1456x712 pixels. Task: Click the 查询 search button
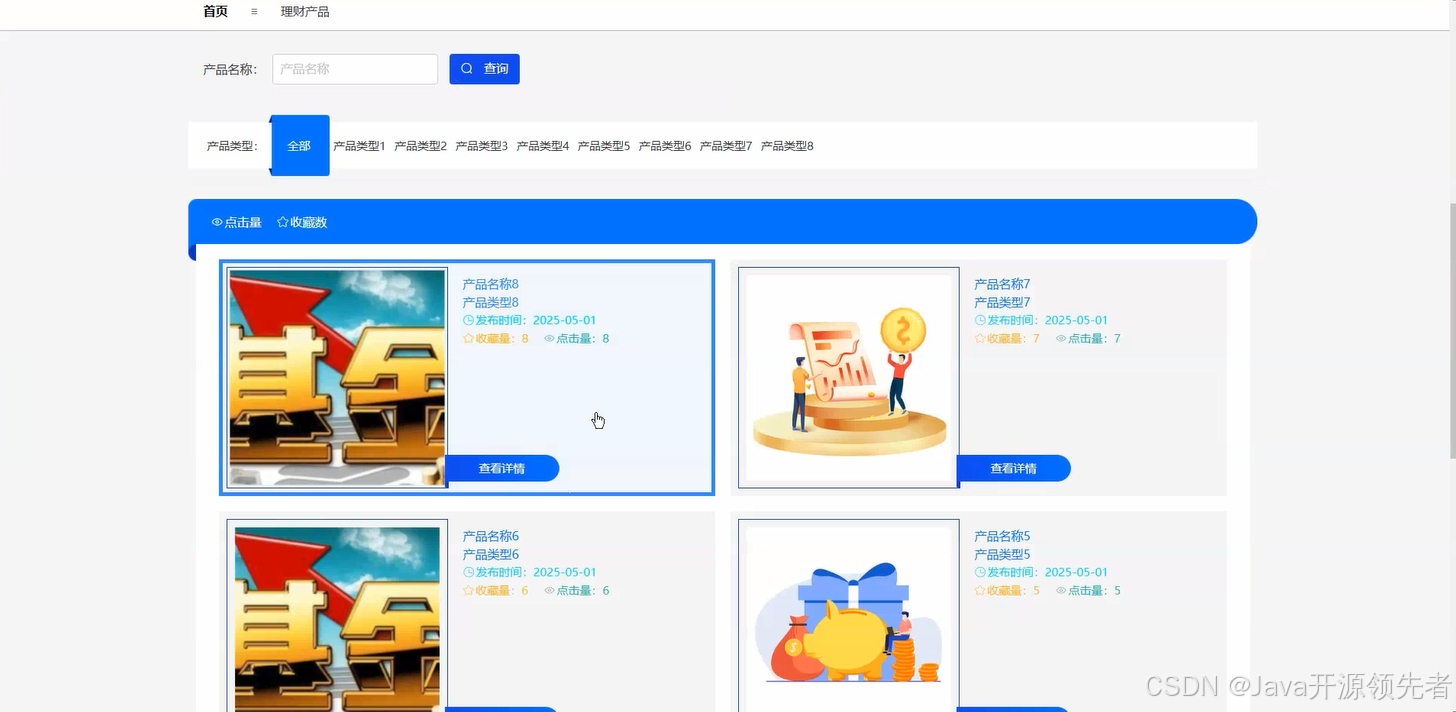pyautogui.click(x=484, y=69)
